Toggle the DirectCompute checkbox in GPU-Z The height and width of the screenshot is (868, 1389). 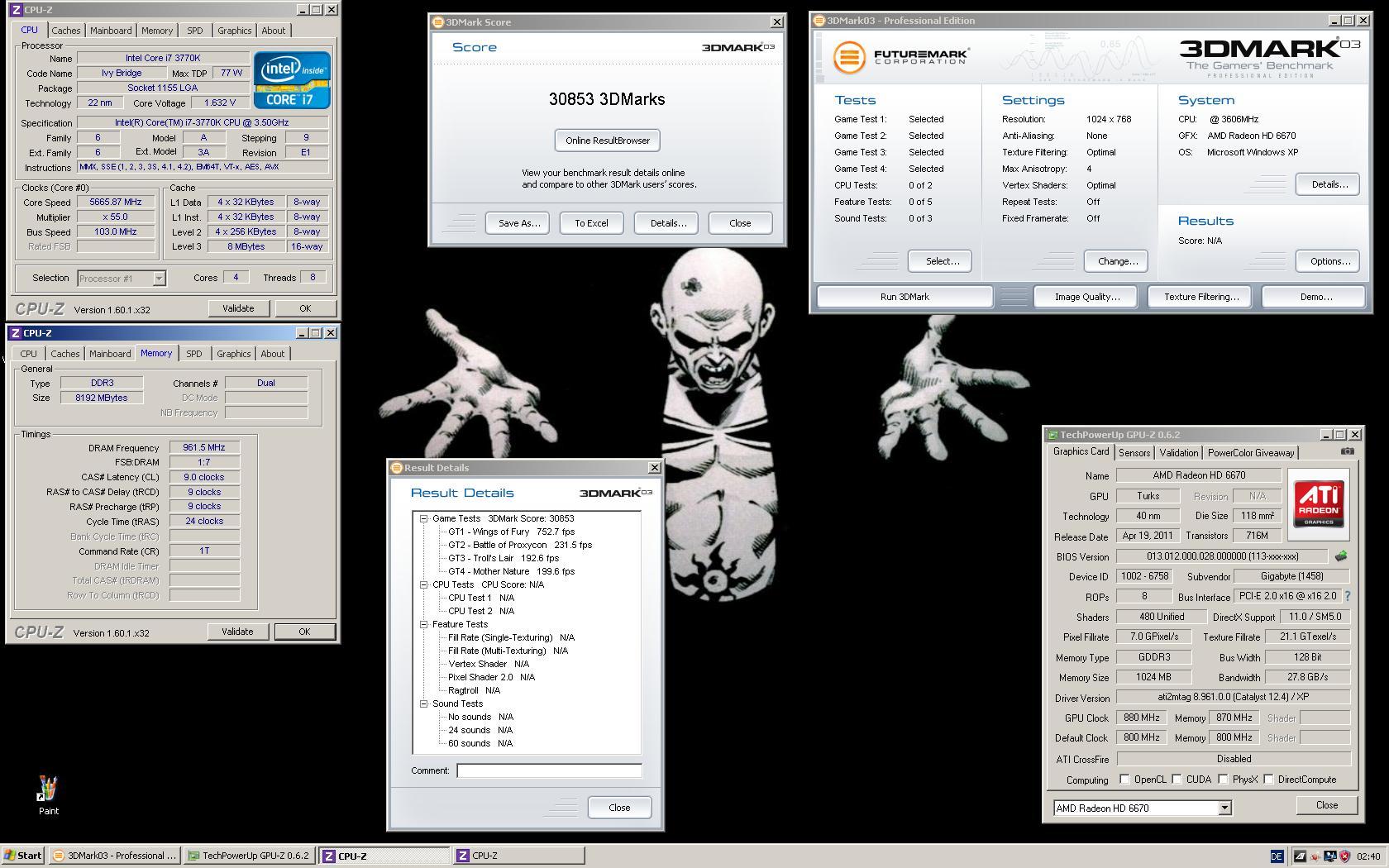click(x=1268, y=780)
